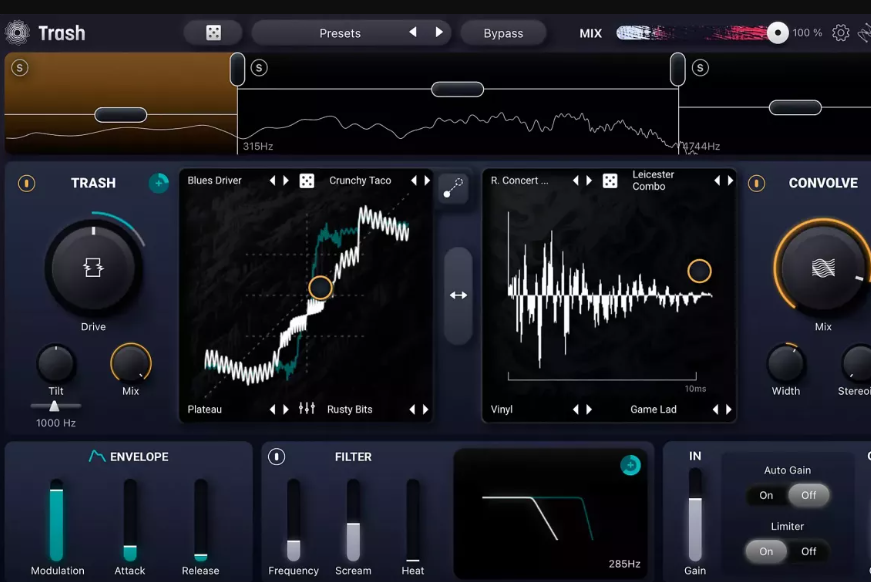Click the Bypass button

pos(503,32)
